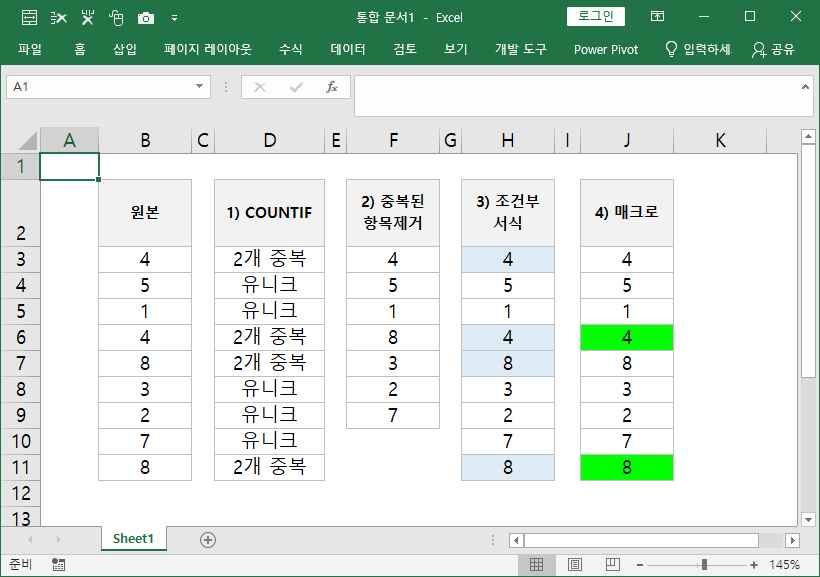The height and width of the screenshot is (577, 820).
Task: Expand the Name Box dropdown arrow
Action: click(x=199, y=86)
